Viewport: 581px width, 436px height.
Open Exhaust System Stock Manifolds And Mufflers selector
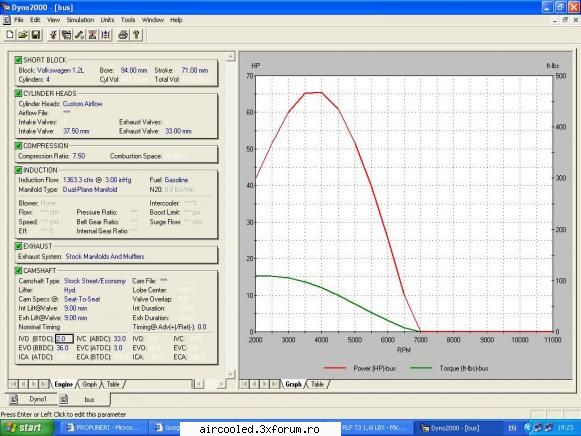coord(105,256)
